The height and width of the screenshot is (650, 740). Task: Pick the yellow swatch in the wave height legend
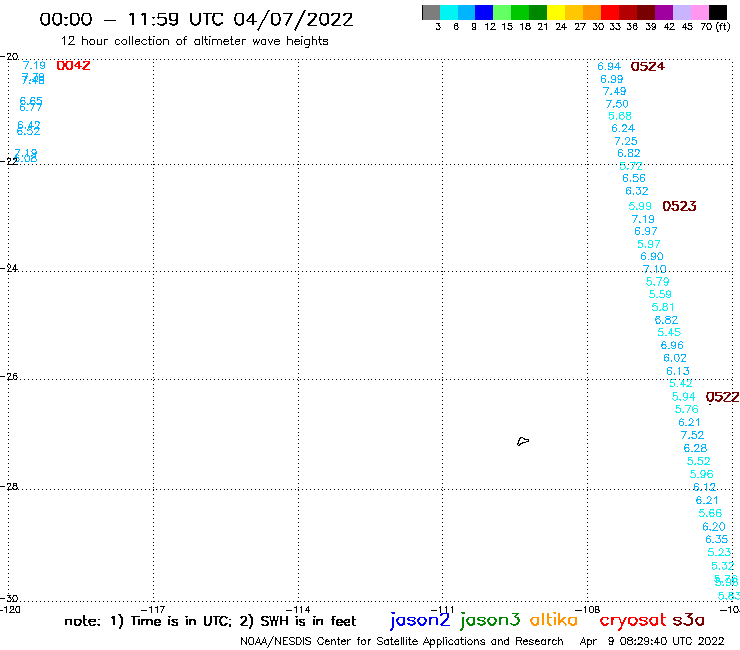click(x=556, y=12)
